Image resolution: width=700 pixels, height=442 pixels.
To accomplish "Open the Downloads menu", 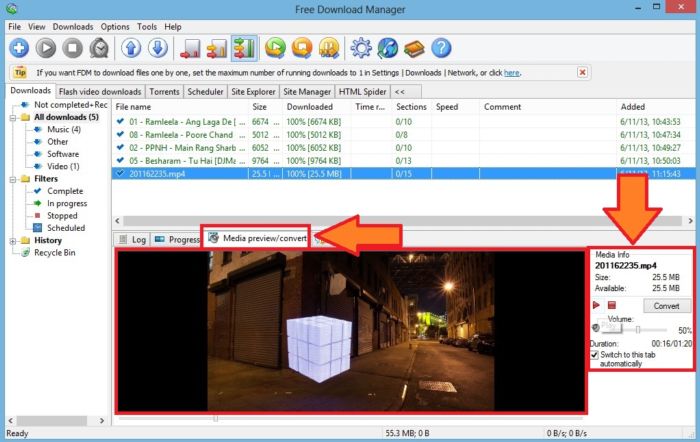I will pos(73,27).
